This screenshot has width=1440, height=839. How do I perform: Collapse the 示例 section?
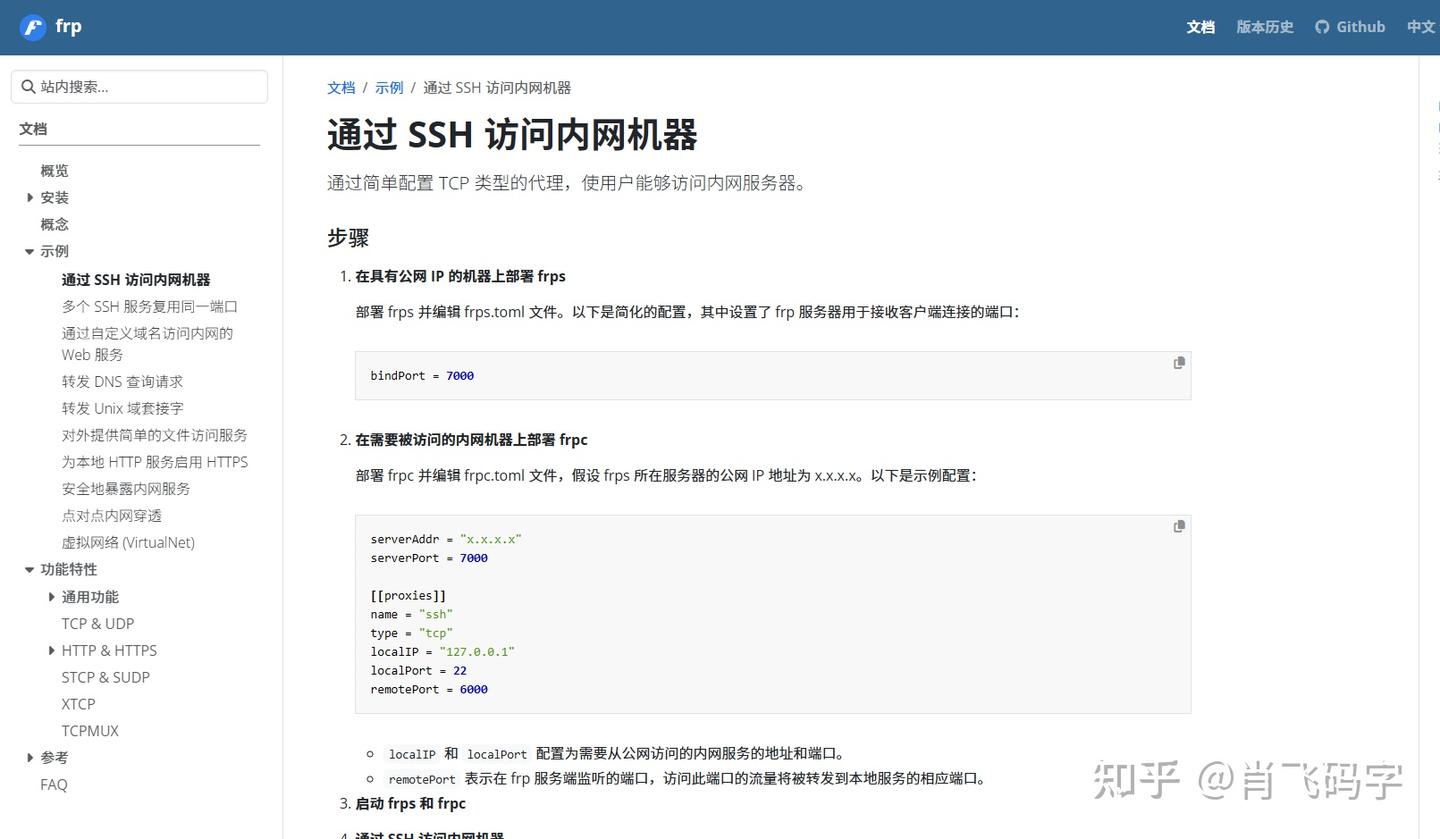[29, 251]
